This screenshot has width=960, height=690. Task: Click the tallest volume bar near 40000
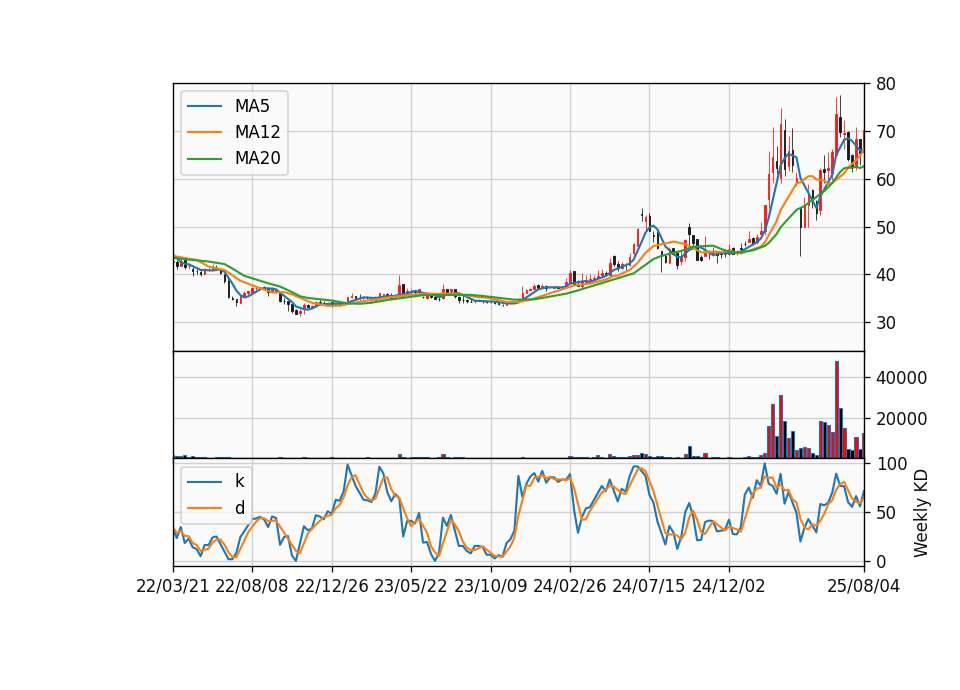pos(837,410)
